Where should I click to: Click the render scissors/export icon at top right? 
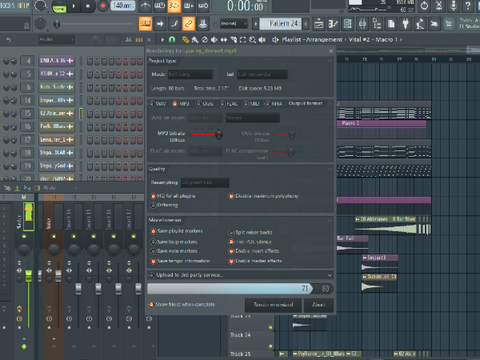pos(439,5)
